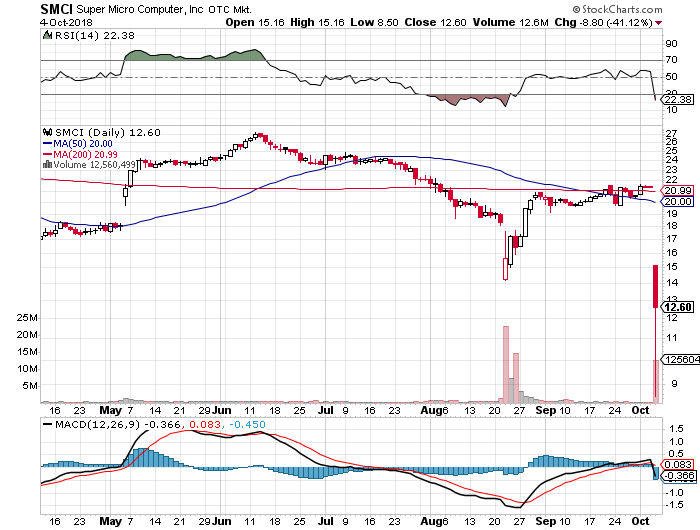
Task: Click the -1.5 label on the MACD axis
Action: pyautogui.click(x=675, y=505)
